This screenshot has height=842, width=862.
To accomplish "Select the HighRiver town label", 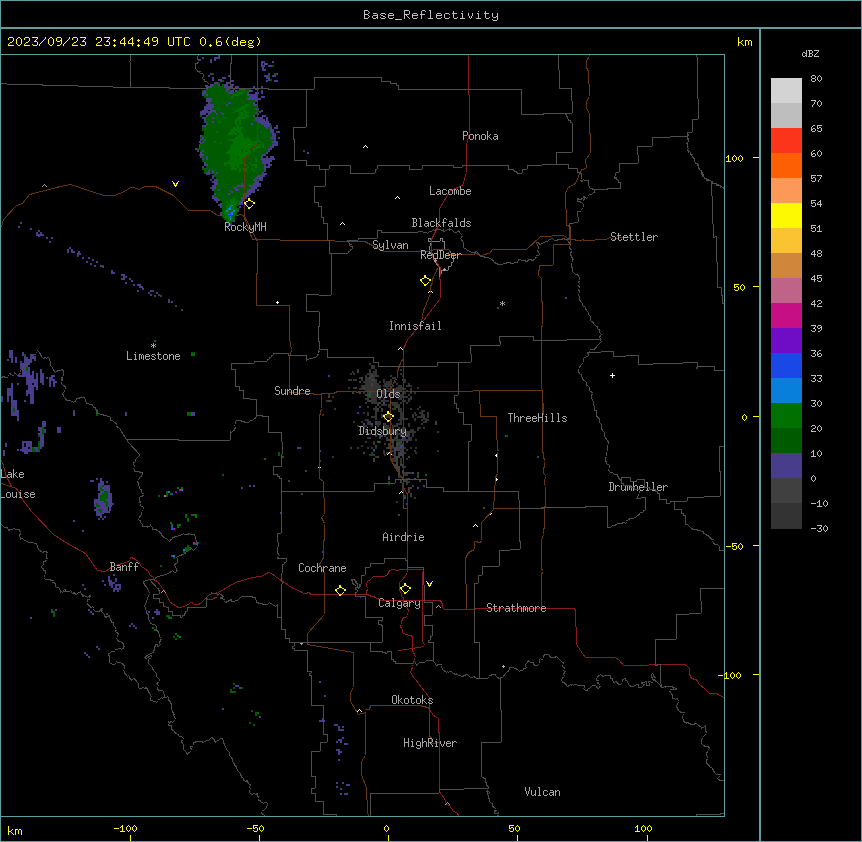I will (430, 743).
